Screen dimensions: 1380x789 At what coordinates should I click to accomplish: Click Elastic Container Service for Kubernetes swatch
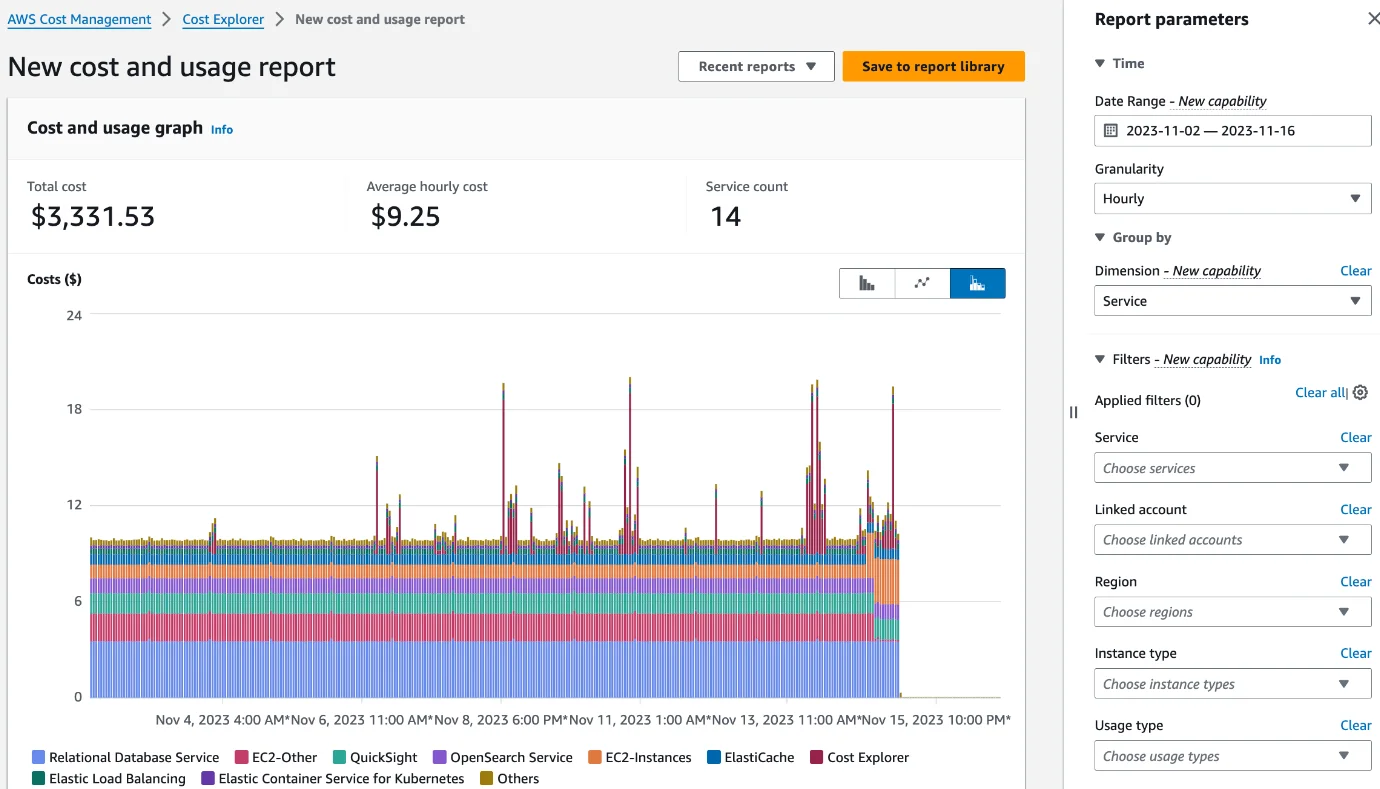pyautogui.click(x=208, y=779)
